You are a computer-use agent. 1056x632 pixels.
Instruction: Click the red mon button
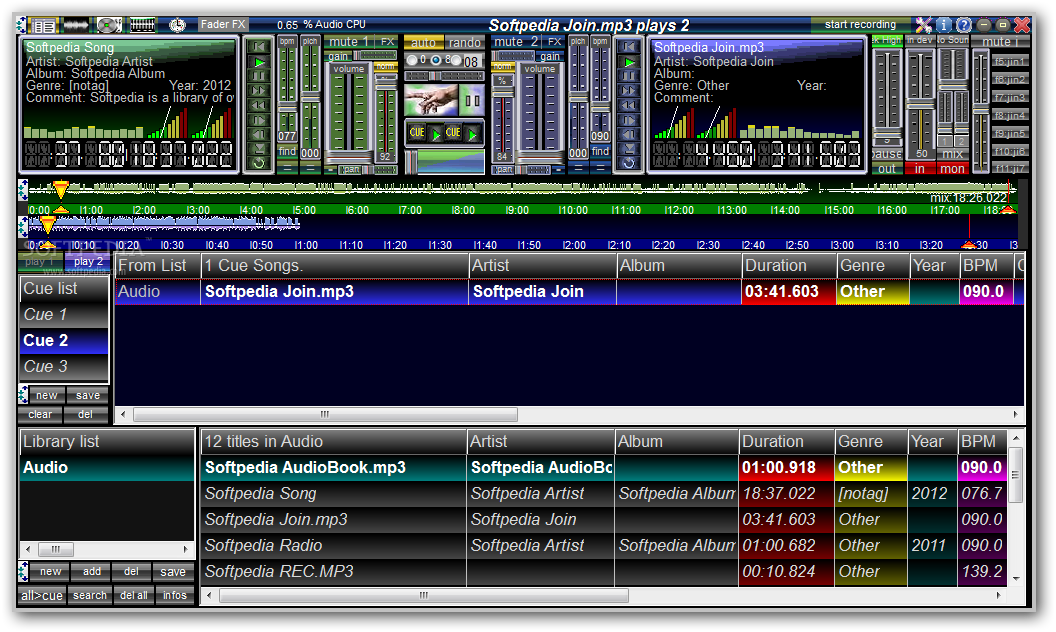click(x=952, y=169)
